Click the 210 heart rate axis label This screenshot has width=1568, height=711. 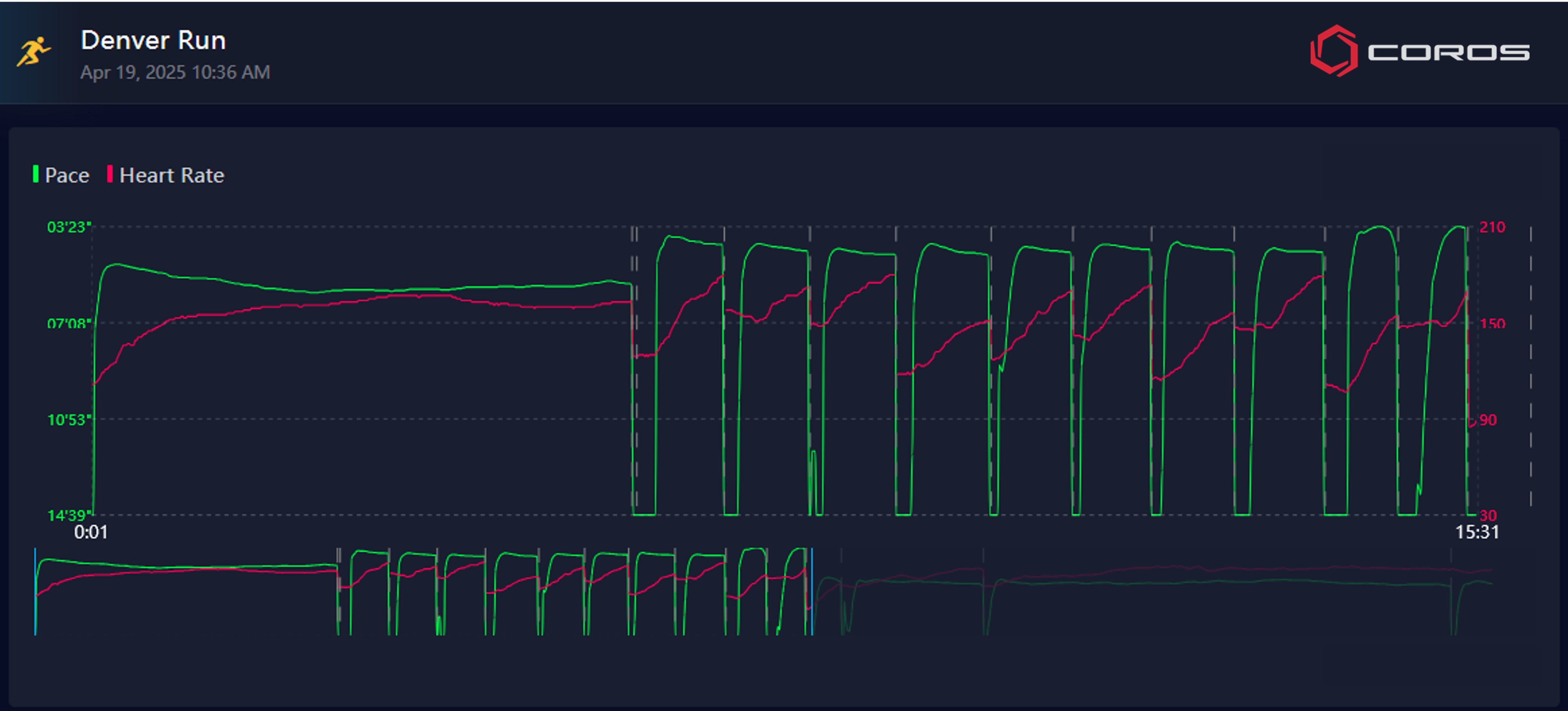pos(1492,227)
